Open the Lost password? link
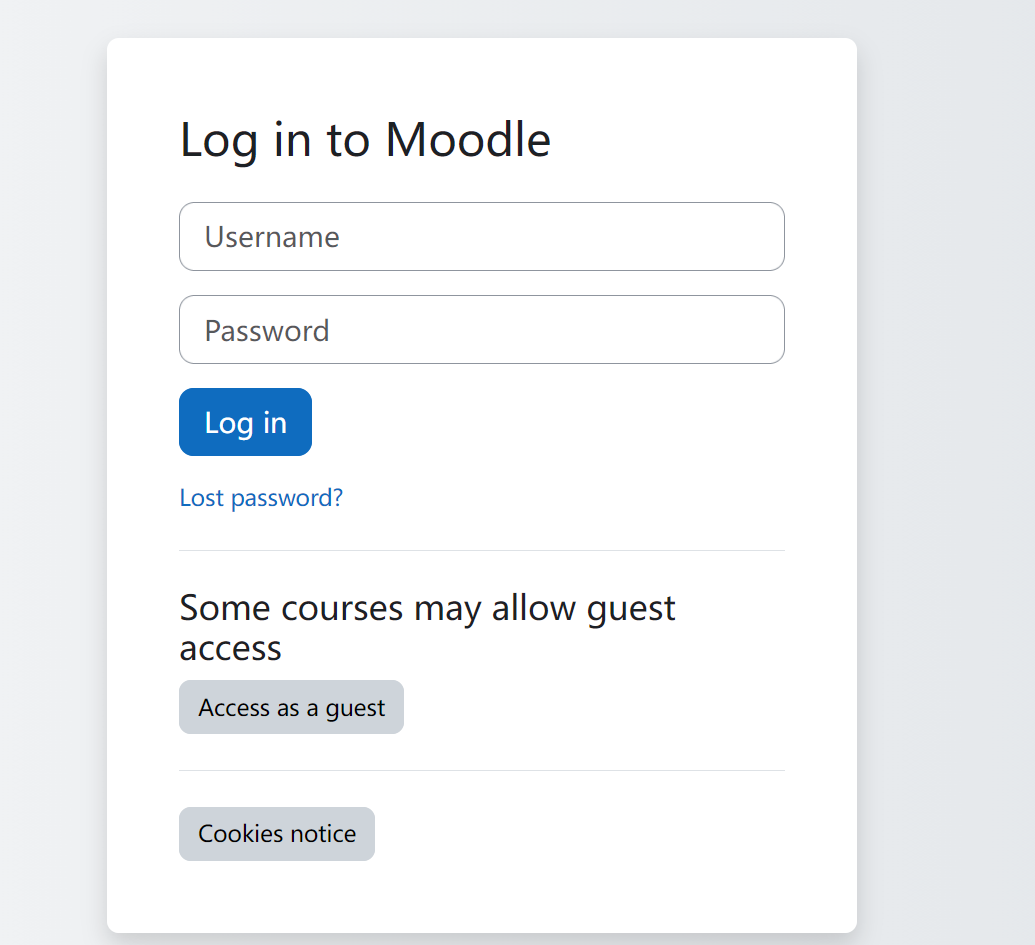 (261, 498)
